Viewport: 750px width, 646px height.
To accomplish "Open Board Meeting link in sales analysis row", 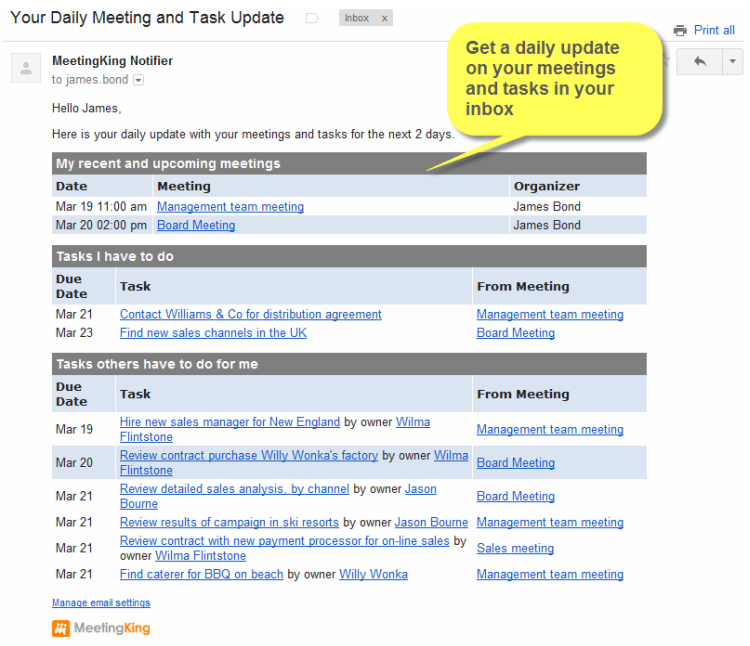I will coord(516,496).
